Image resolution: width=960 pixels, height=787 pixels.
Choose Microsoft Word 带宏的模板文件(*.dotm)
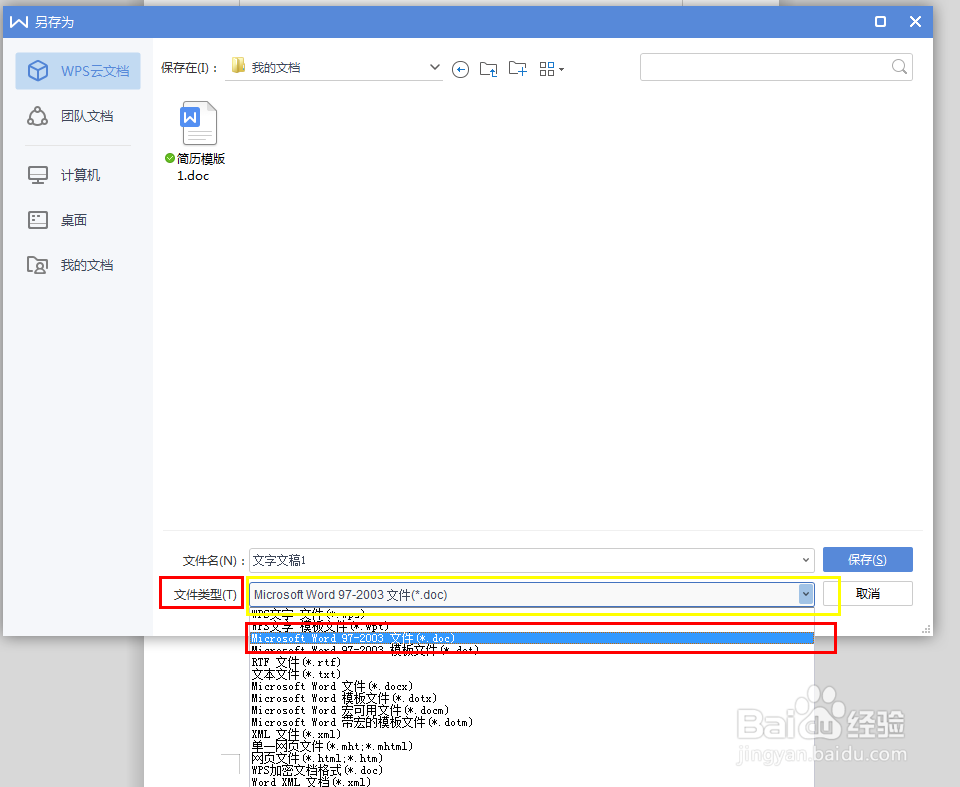pos(531,722)
